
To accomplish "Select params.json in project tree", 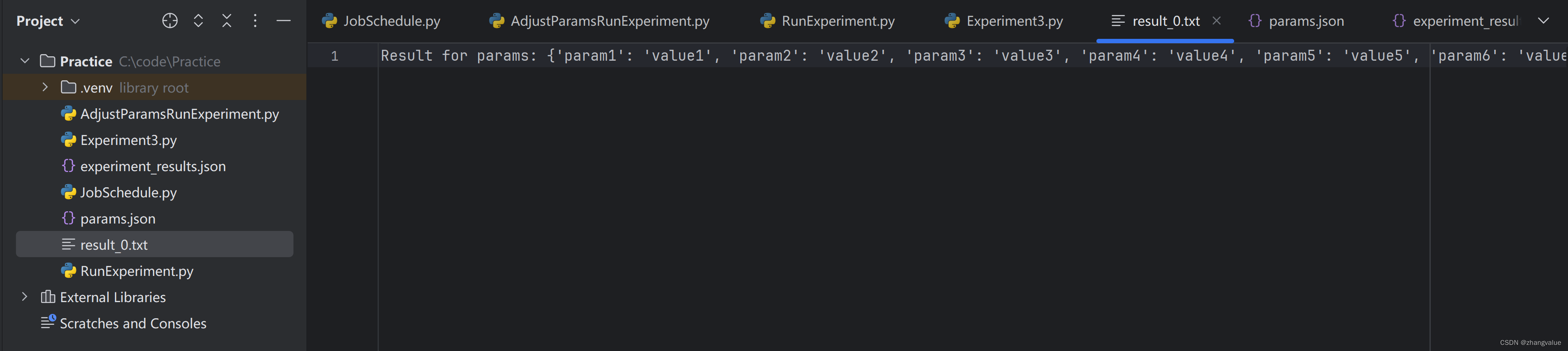I will point(118,218).
